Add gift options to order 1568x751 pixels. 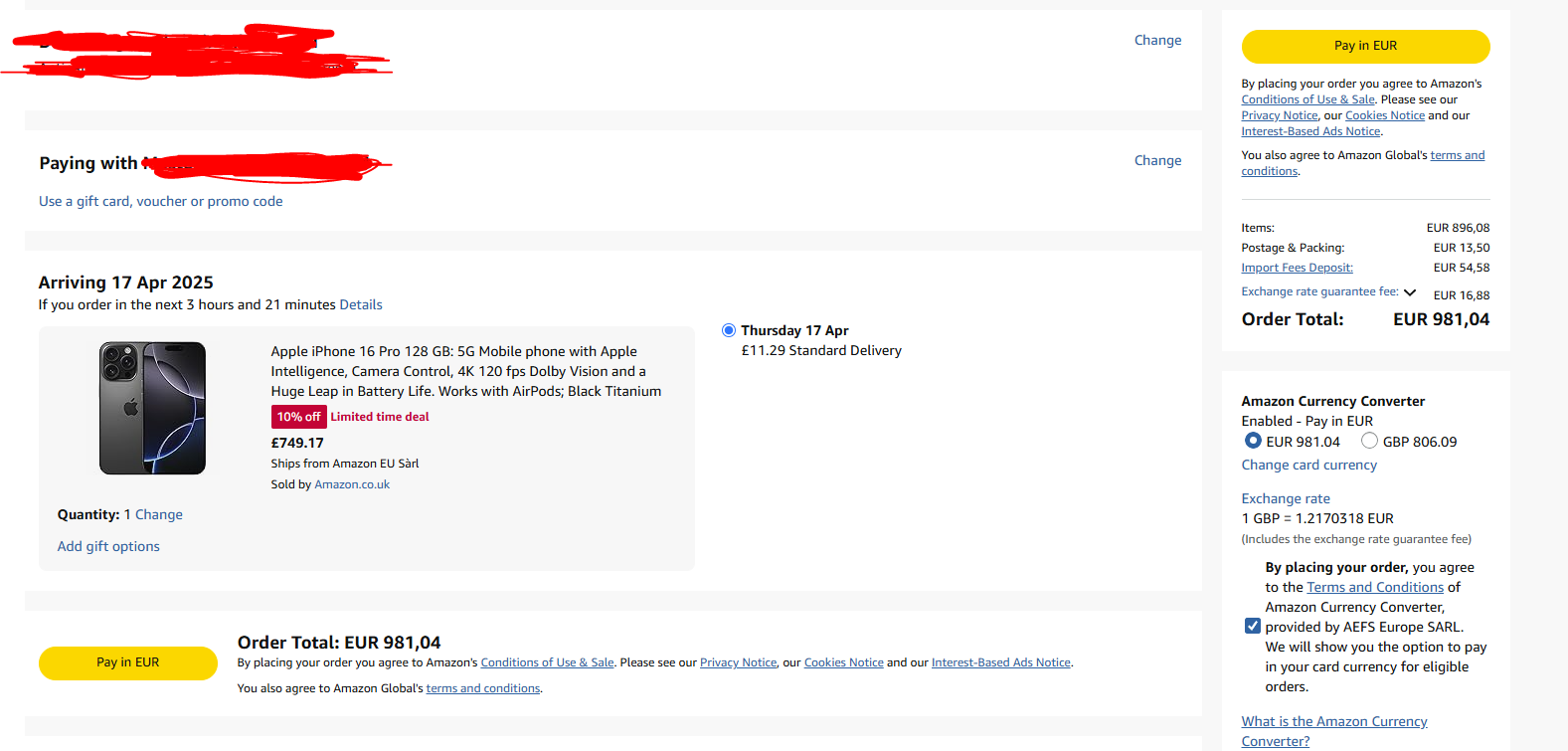pyautogui.click(x=108, y=546)
